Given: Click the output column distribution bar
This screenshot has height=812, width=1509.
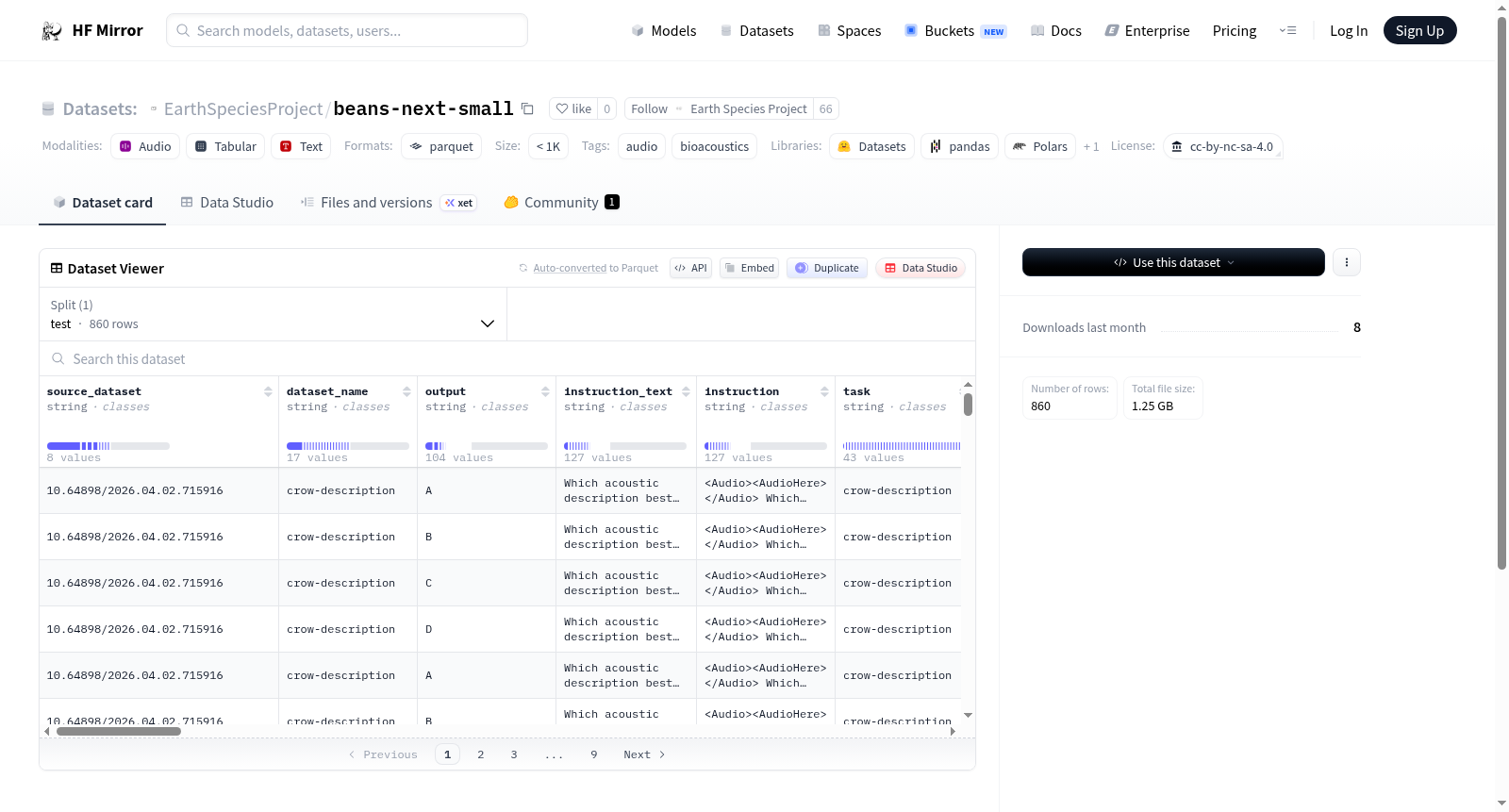Looking at the screenshot, I should [486, 446].
